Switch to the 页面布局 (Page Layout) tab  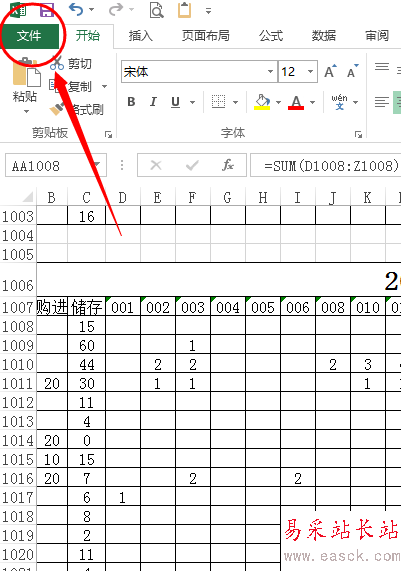(x=206, y=36)
